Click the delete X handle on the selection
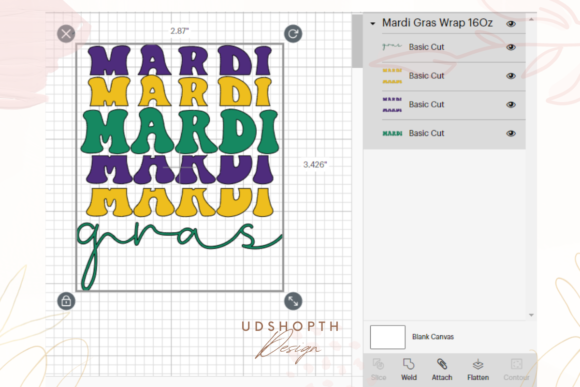 pyautogui.click(x=66, y=34)
